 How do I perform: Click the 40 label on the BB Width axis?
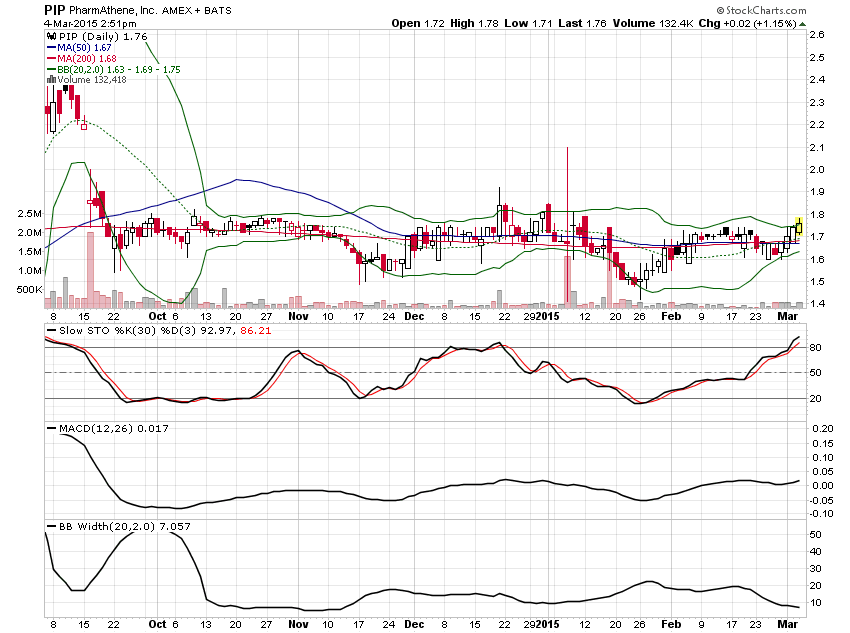[x=815, y=552]
